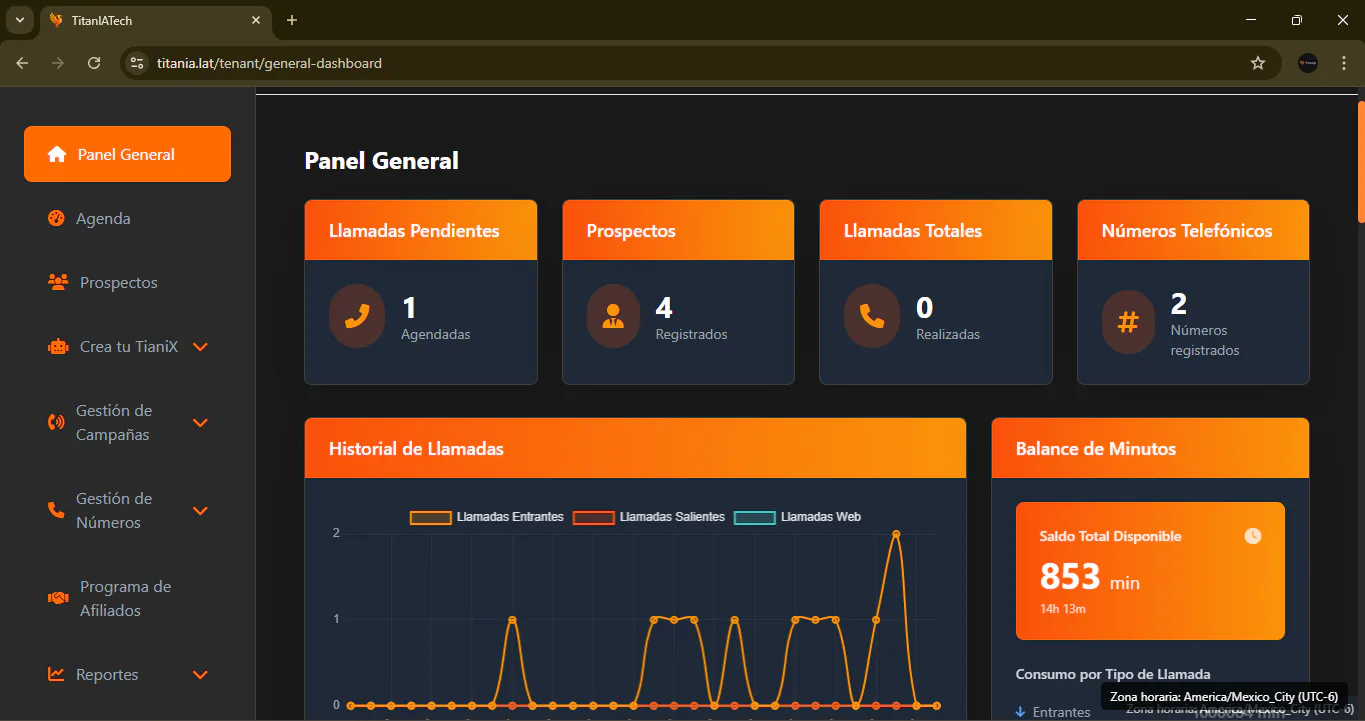1365x721 pixels.
Task: Click the chart icon beside Reportes
Action: (57, 674)
